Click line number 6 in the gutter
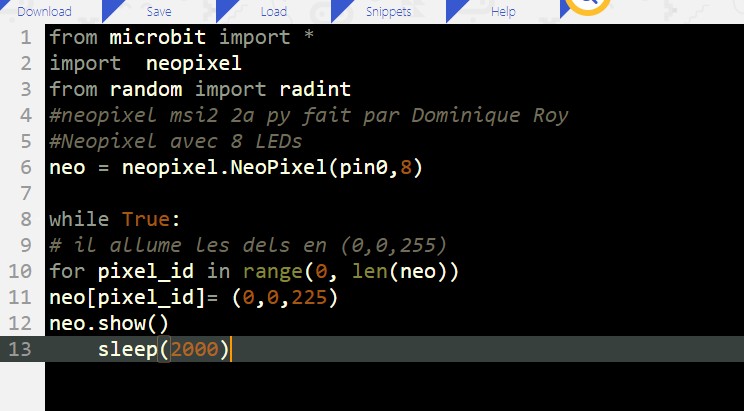This screenshot has width=744, height=411. 26,168
